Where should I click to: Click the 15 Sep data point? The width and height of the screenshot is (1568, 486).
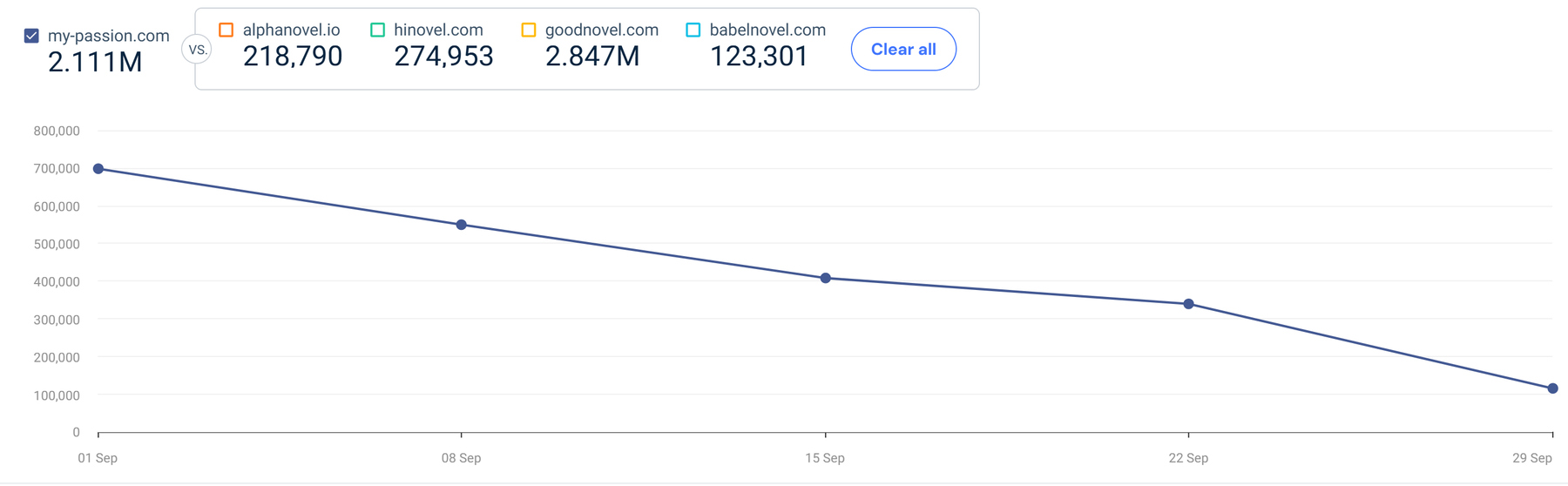[x=826, y=279]
